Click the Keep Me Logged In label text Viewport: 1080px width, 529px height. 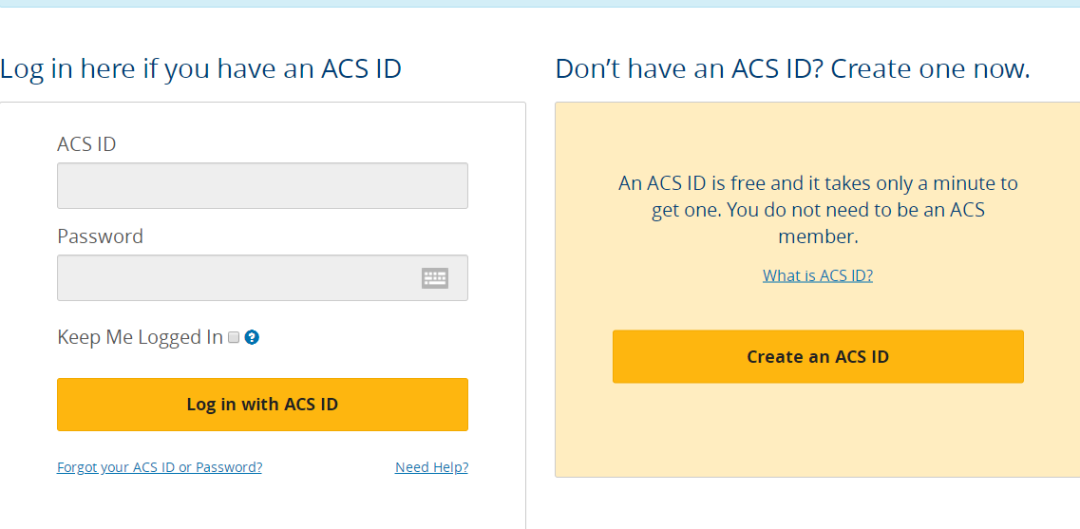140,338
